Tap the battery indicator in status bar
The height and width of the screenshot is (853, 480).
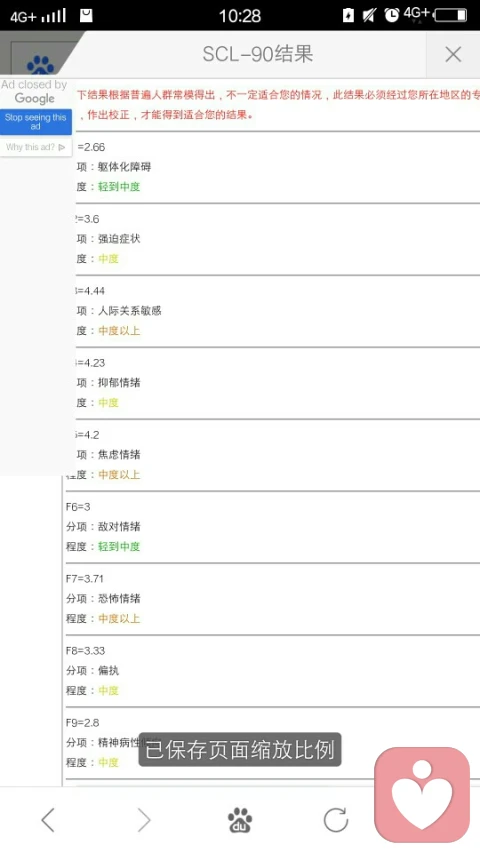[450, 15]
